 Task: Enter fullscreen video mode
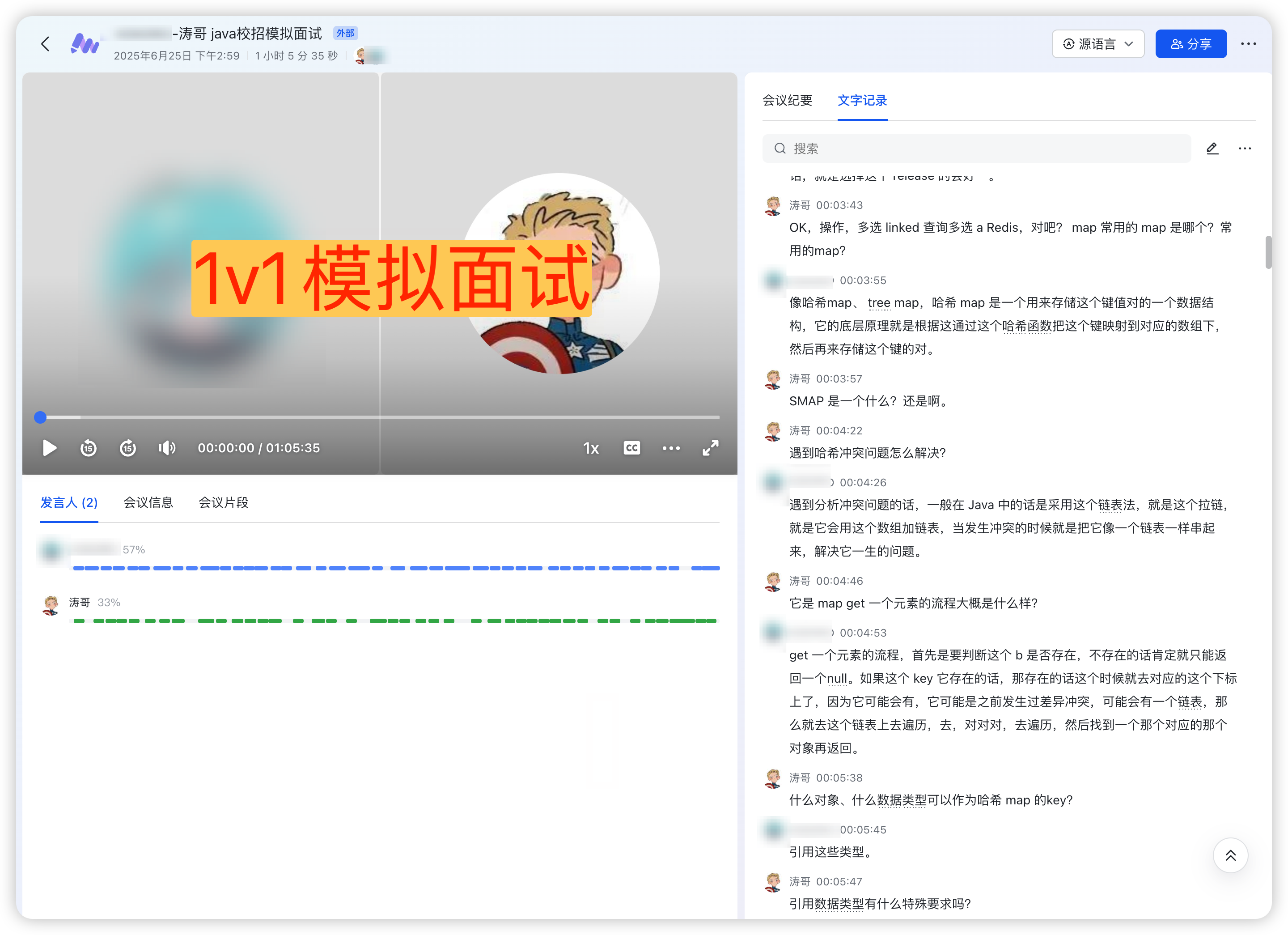(x=711, y=448)
